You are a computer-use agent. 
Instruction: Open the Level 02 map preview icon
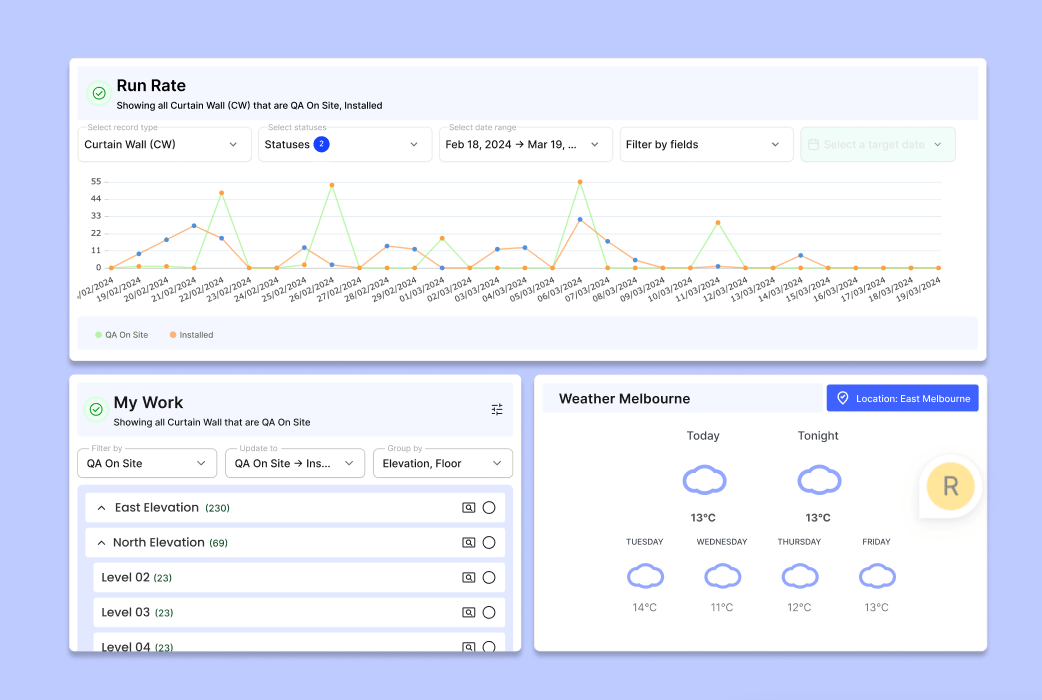click(469, 578)
